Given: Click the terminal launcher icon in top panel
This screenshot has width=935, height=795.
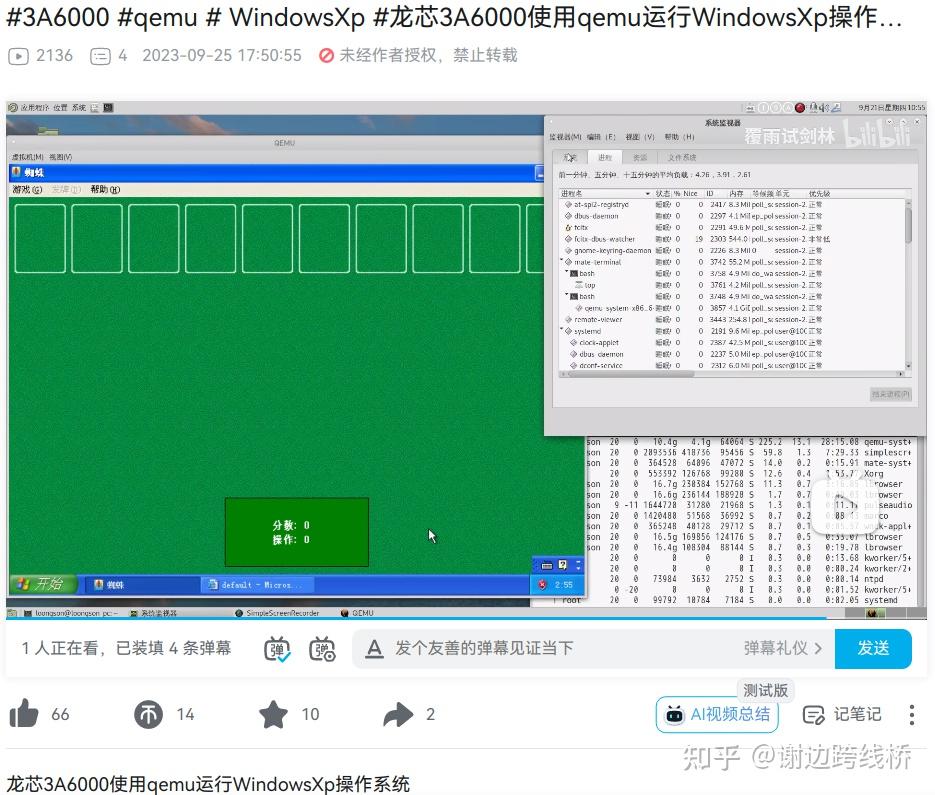Looking at the screenshot, I should pos(108,108).
